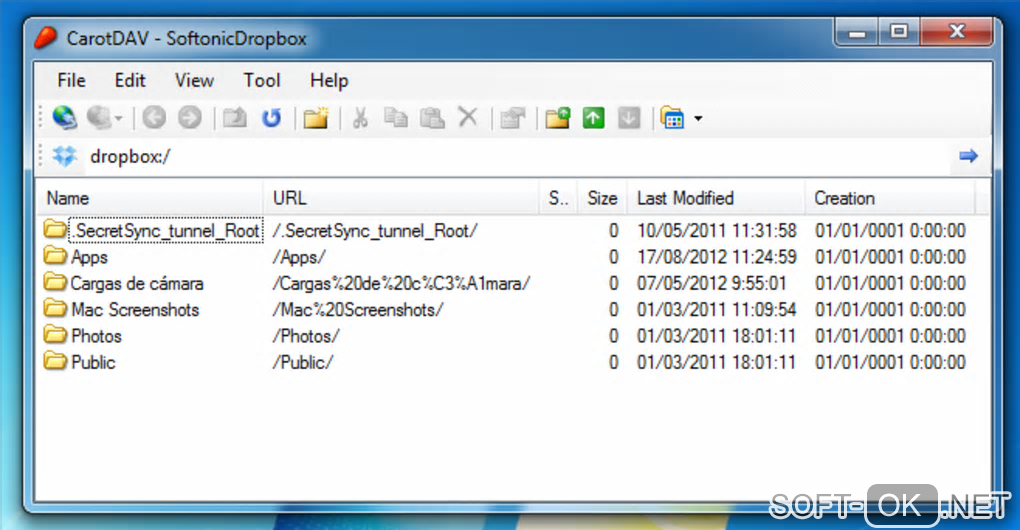Open the Tool menu
Viewport: 1020px width, 530px height.
262,80
